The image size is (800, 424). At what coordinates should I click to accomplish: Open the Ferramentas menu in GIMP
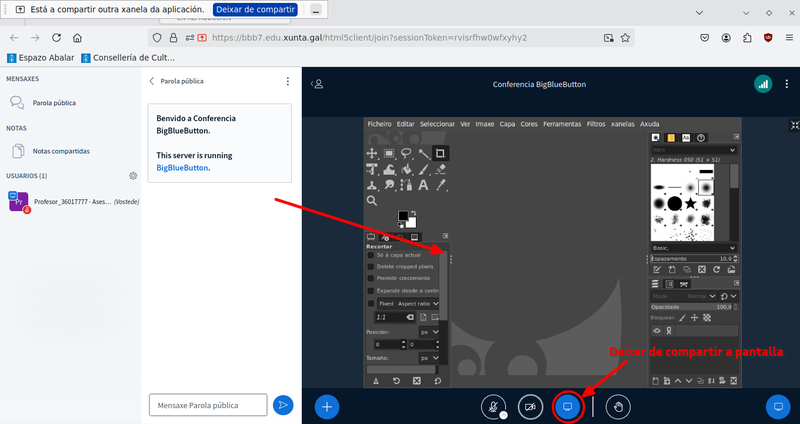pyautogui.click(x=561, y=124)
